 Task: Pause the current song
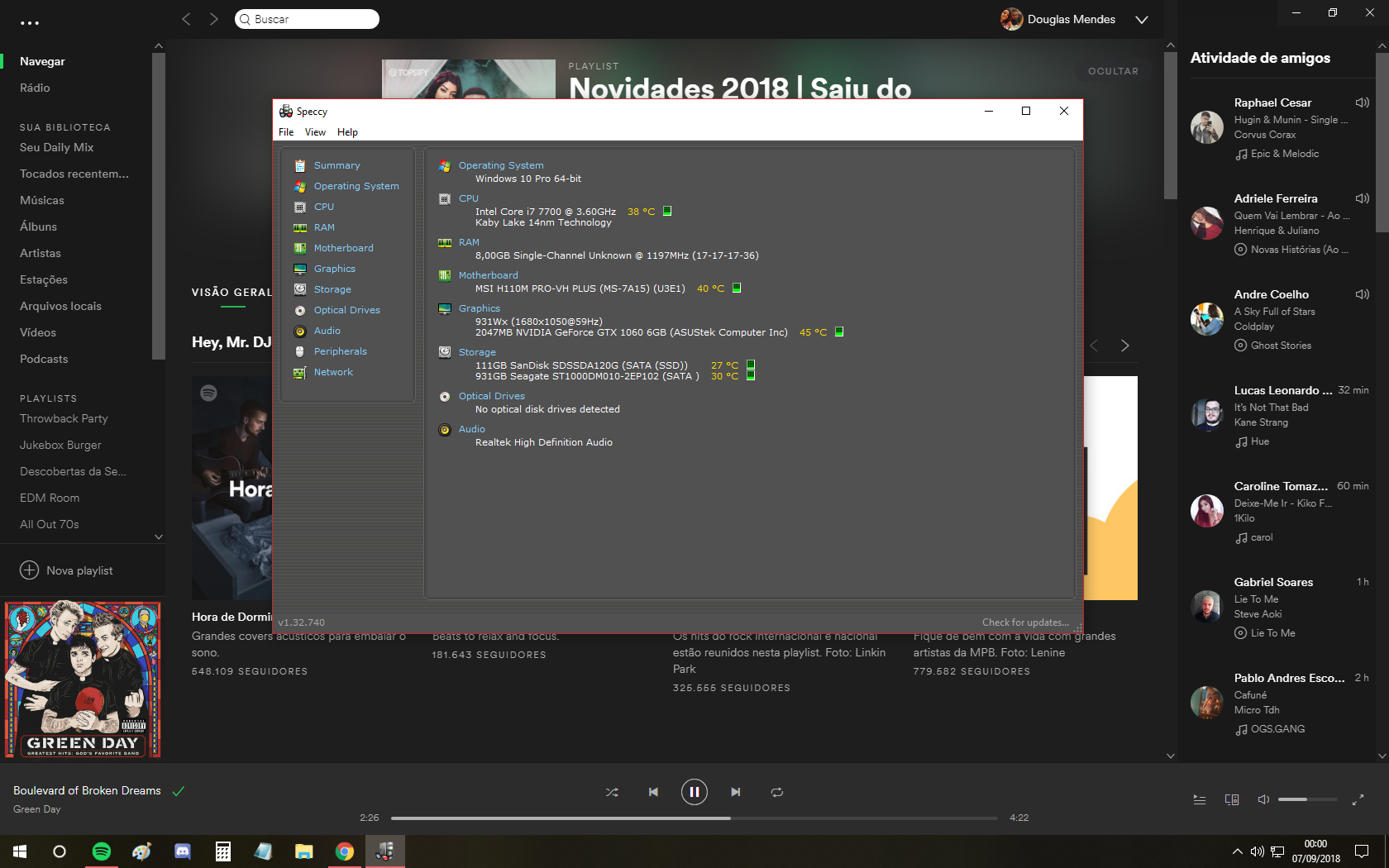click(694, 792)
